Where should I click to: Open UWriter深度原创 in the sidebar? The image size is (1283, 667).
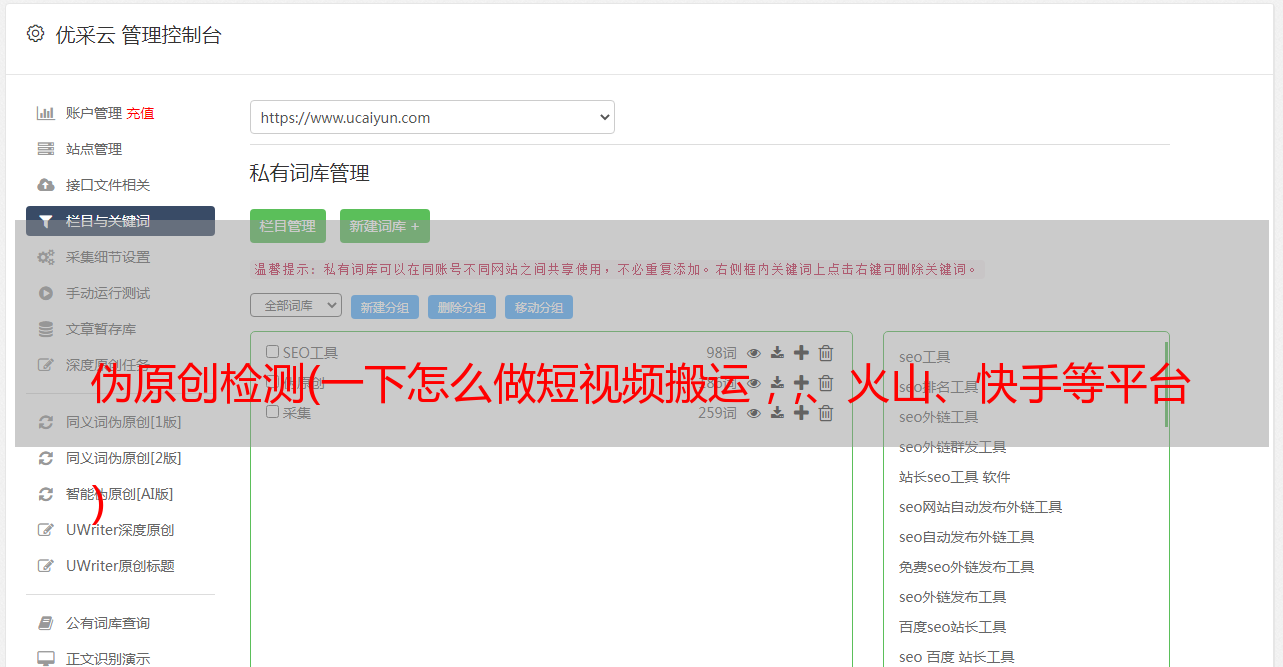tap(120, 530)
